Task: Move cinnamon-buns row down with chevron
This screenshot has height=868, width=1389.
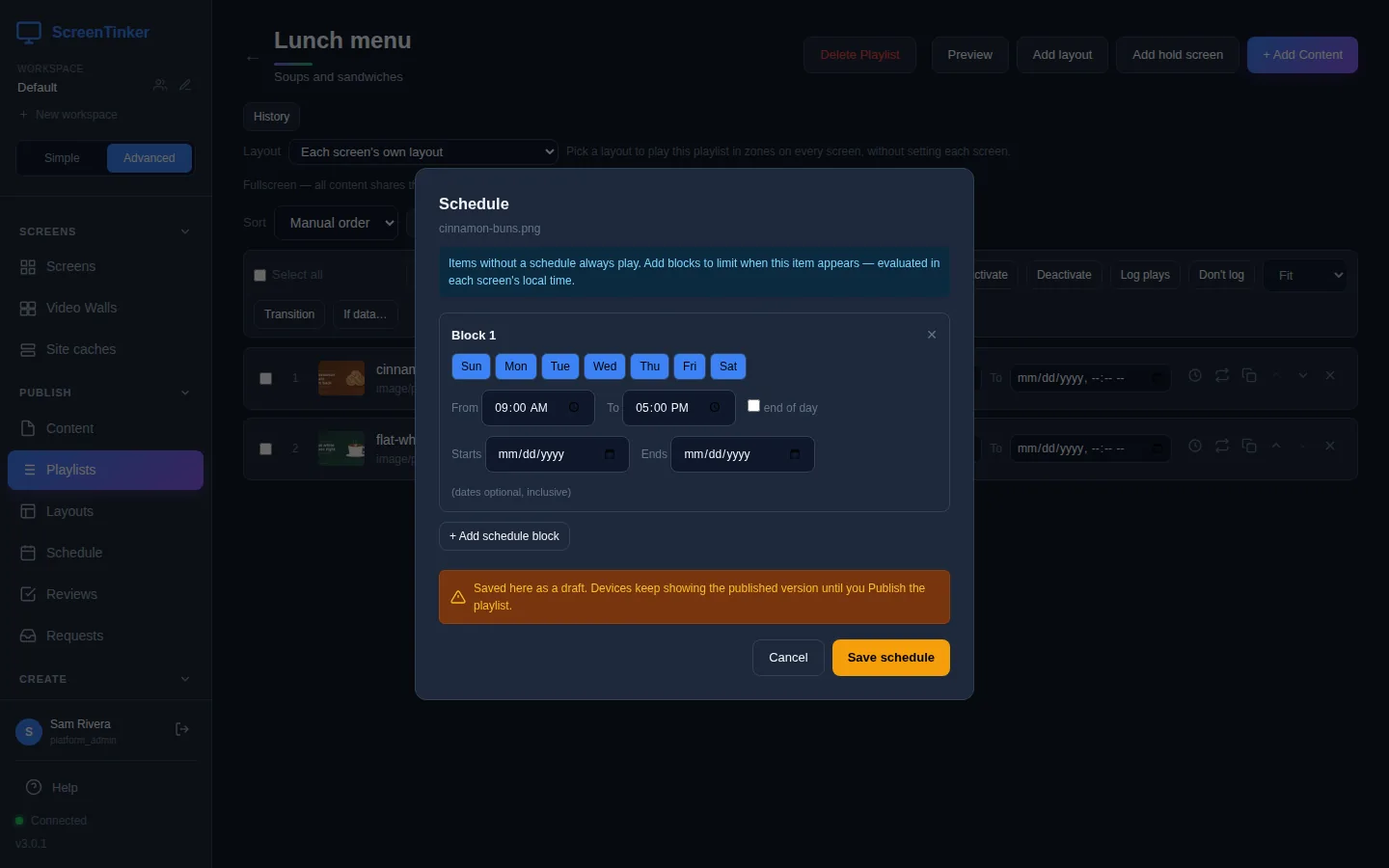Action: click(x=1303, y=375)
